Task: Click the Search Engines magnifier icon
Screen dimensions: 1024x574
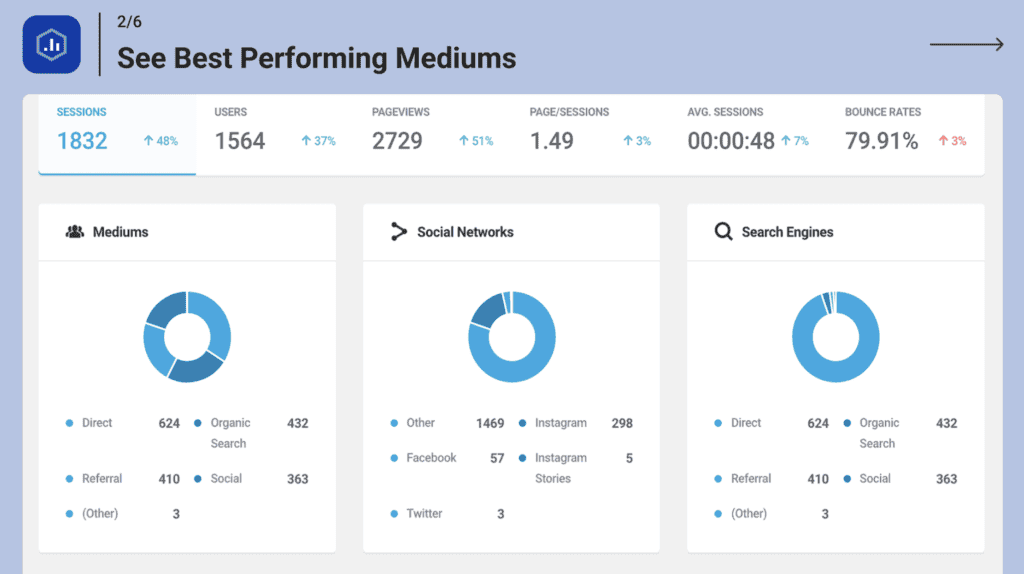Action: pyautogui.click(x=723, y=232)
